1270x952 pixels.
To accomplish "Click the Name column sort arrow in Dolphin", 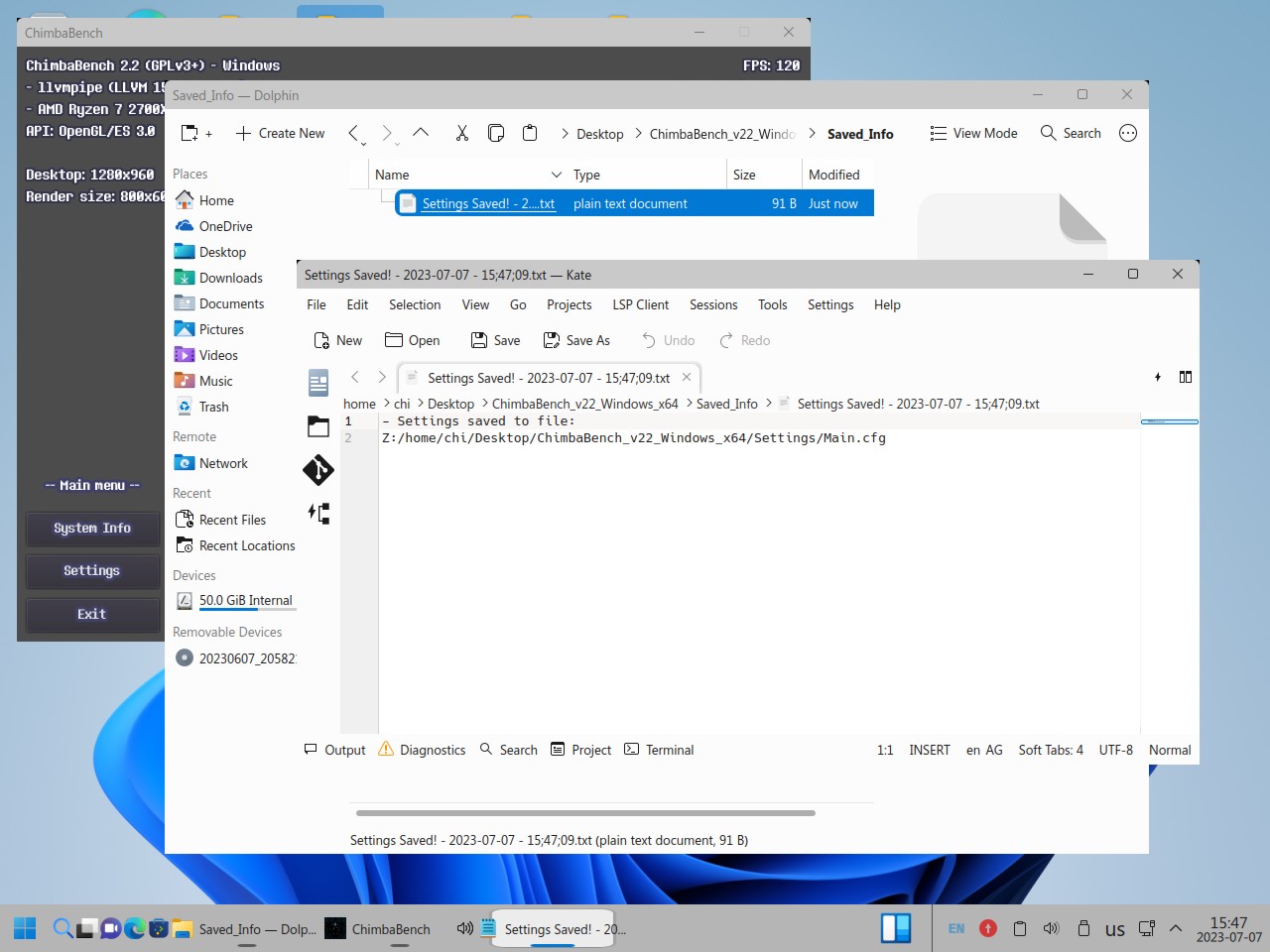I will click(x=556, y=175).
